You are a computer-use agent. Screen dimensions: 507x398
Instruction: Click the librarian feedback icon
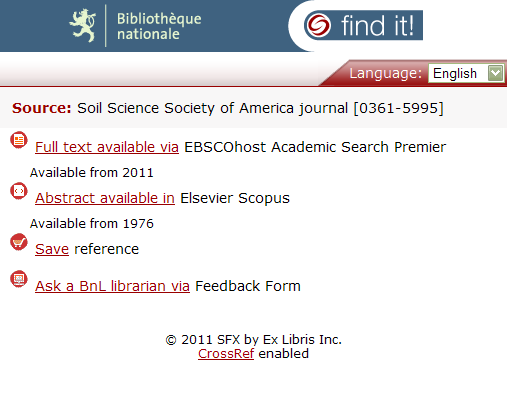pyautogui.click(x=19, y=279)
